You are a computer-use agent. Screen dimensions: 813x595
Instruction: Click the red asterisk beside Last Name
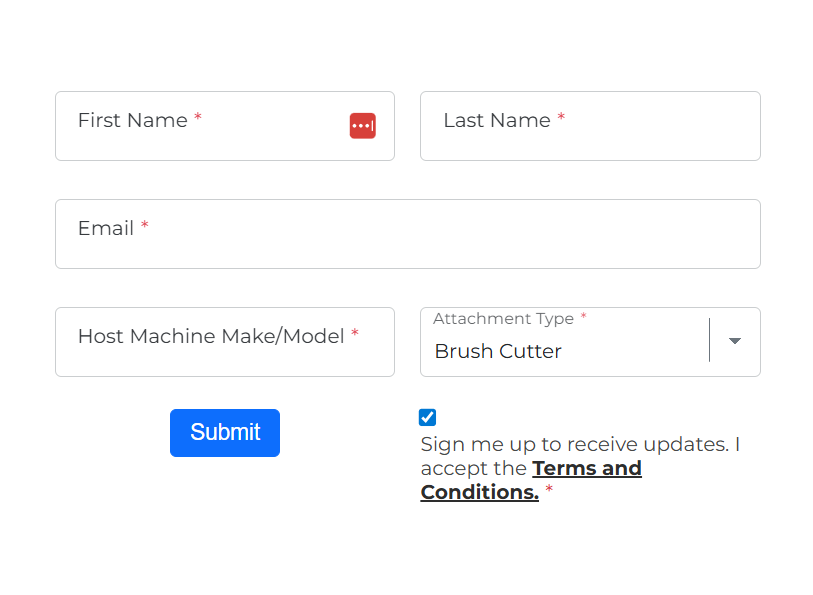pyautogui.click(x=561, y=119)
